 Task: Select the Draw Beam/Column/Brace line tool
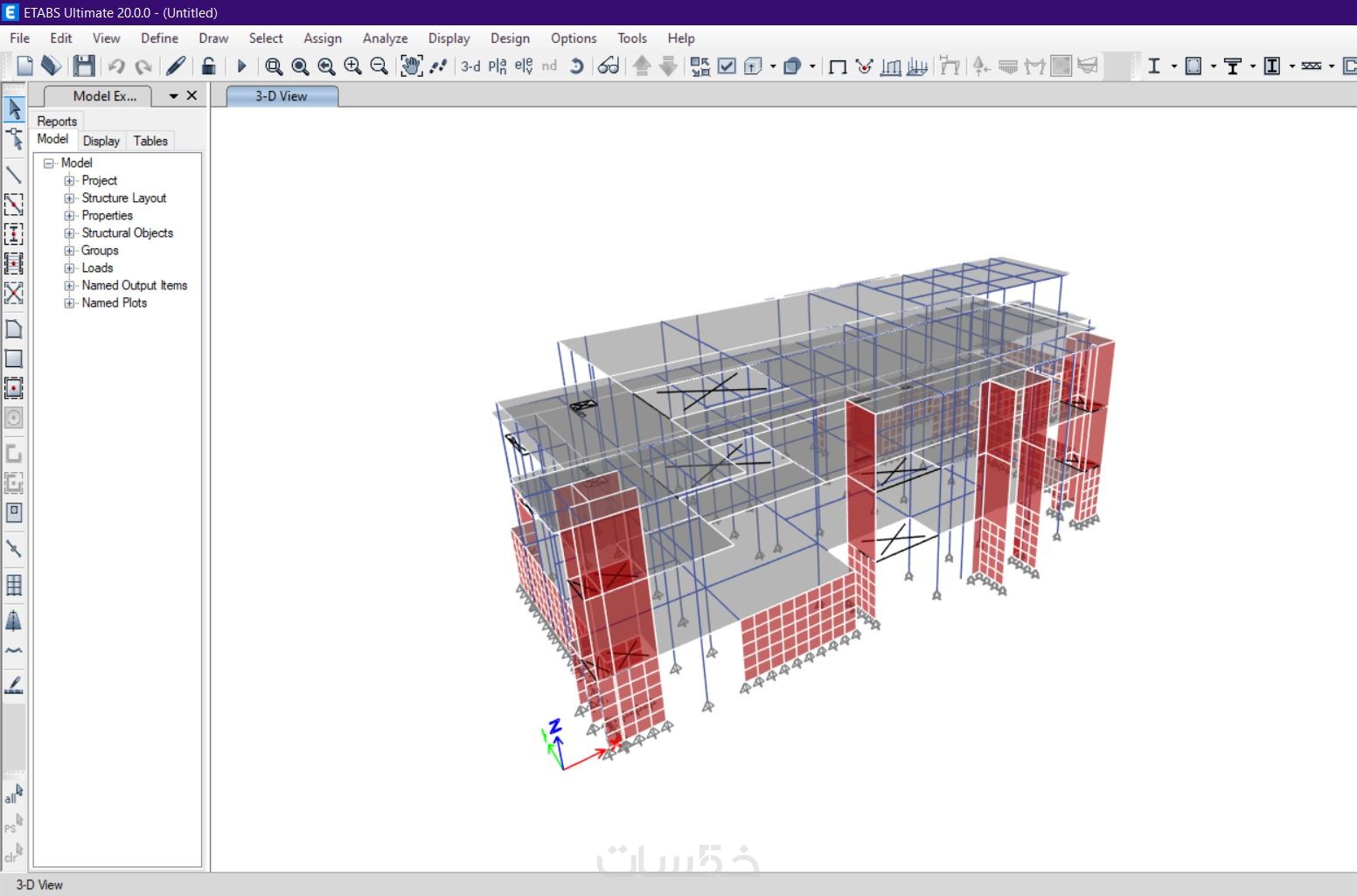point(14,175)
